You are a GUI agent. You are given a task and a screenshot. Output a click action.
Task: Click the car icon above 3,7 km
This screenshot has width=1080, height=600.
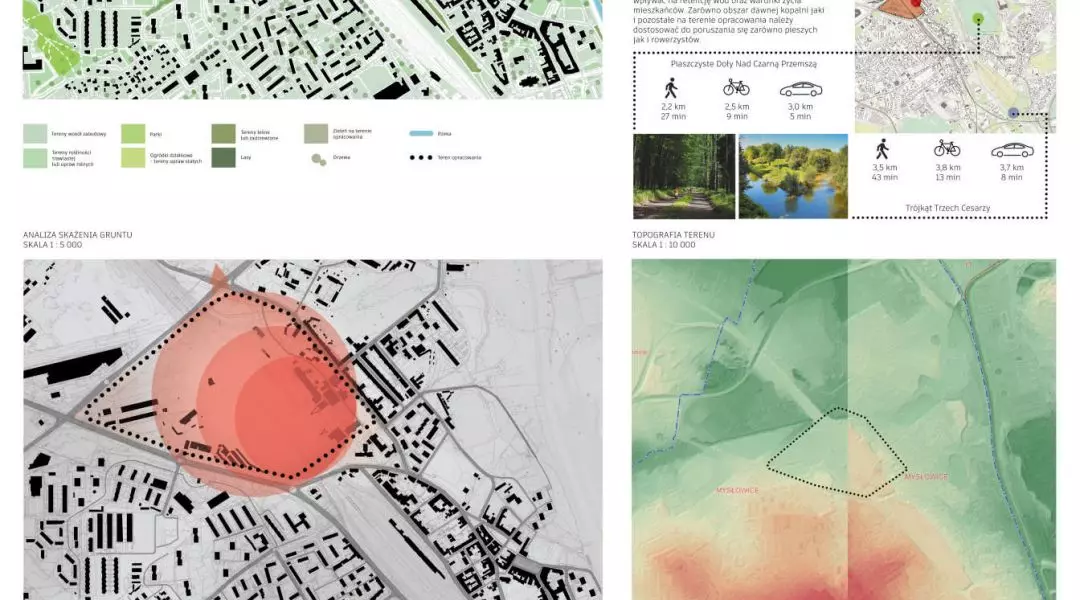pos(1012,150)
